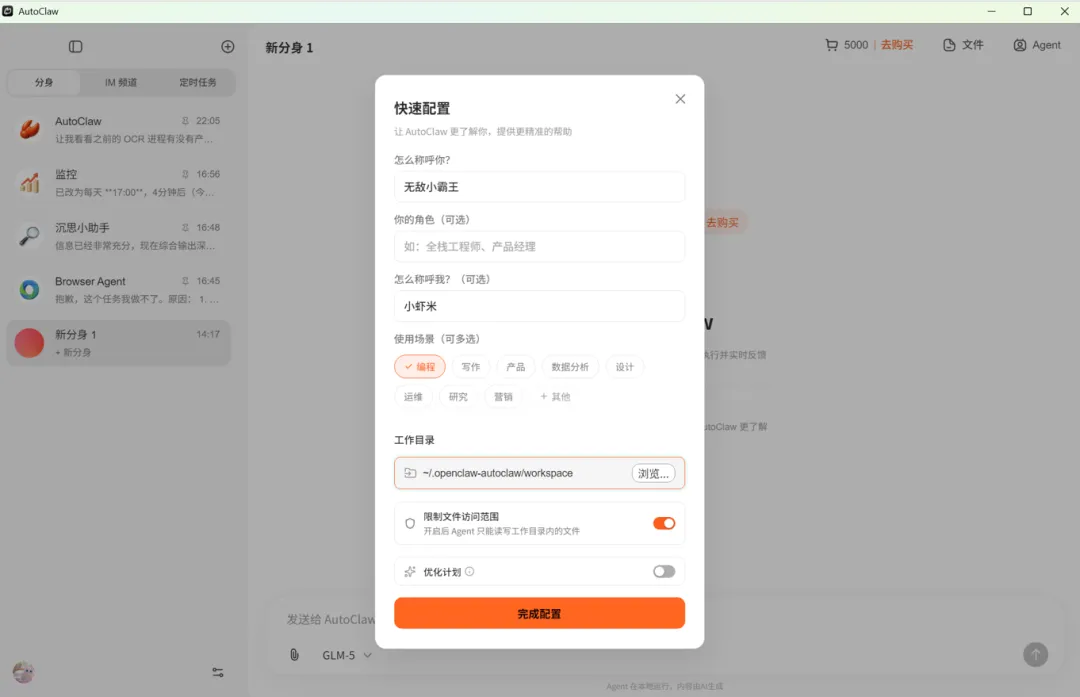This screenshot has height=697, width=1080.
Task: Click the 怎么称呼你 name input field
Action: 539,187
